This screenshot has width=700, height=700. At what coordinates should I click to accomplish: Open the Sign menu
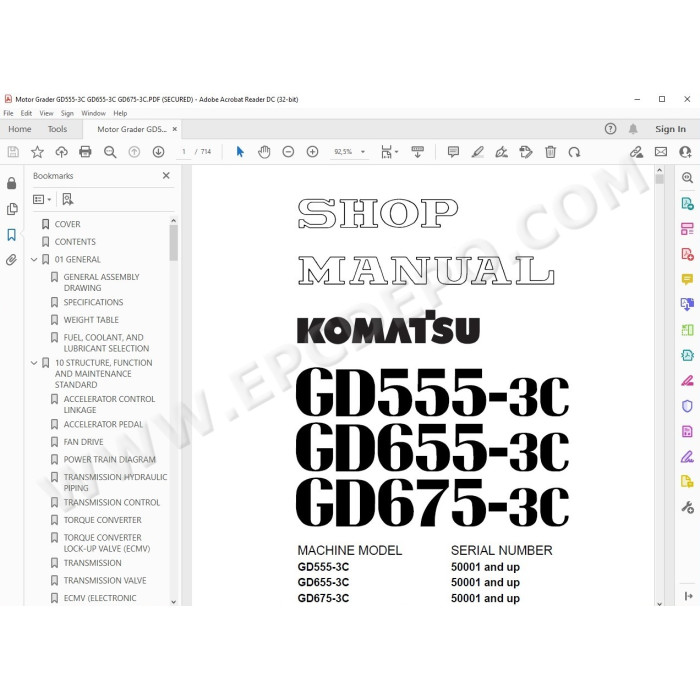click(x=67, y=113)
